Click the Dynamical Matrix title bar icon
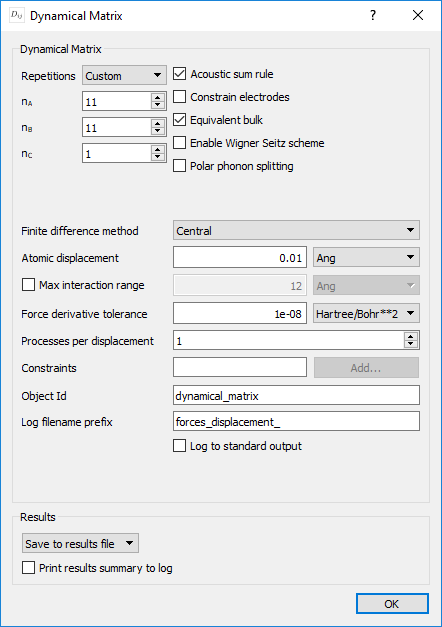 click(x=17, y=16)
